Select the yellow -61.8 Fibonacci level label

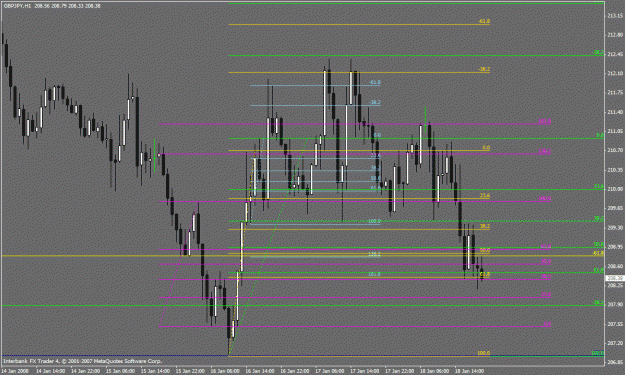click(x=484, y=21)
